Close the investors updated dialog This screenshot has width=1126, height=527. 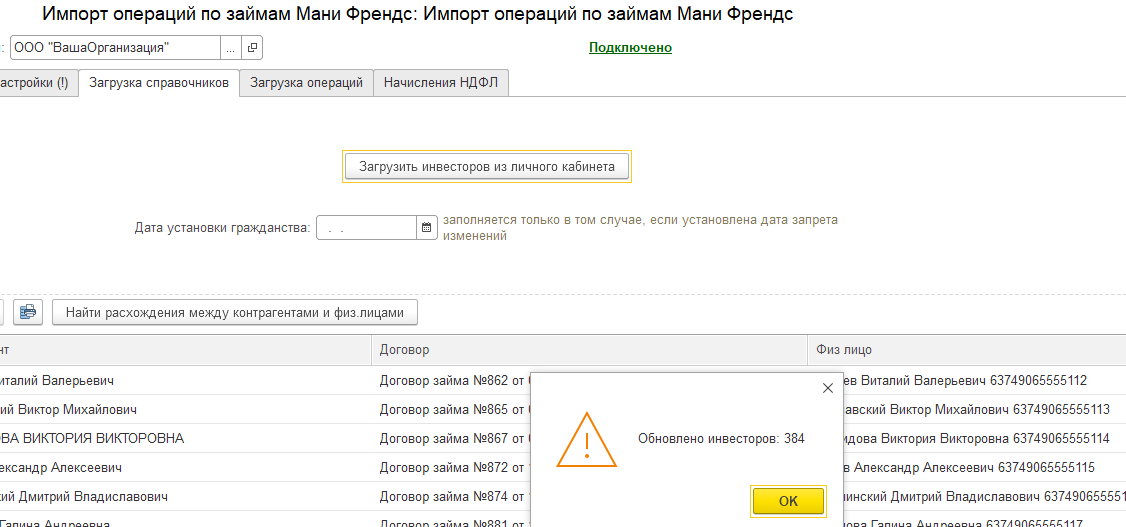click(827, 388)
